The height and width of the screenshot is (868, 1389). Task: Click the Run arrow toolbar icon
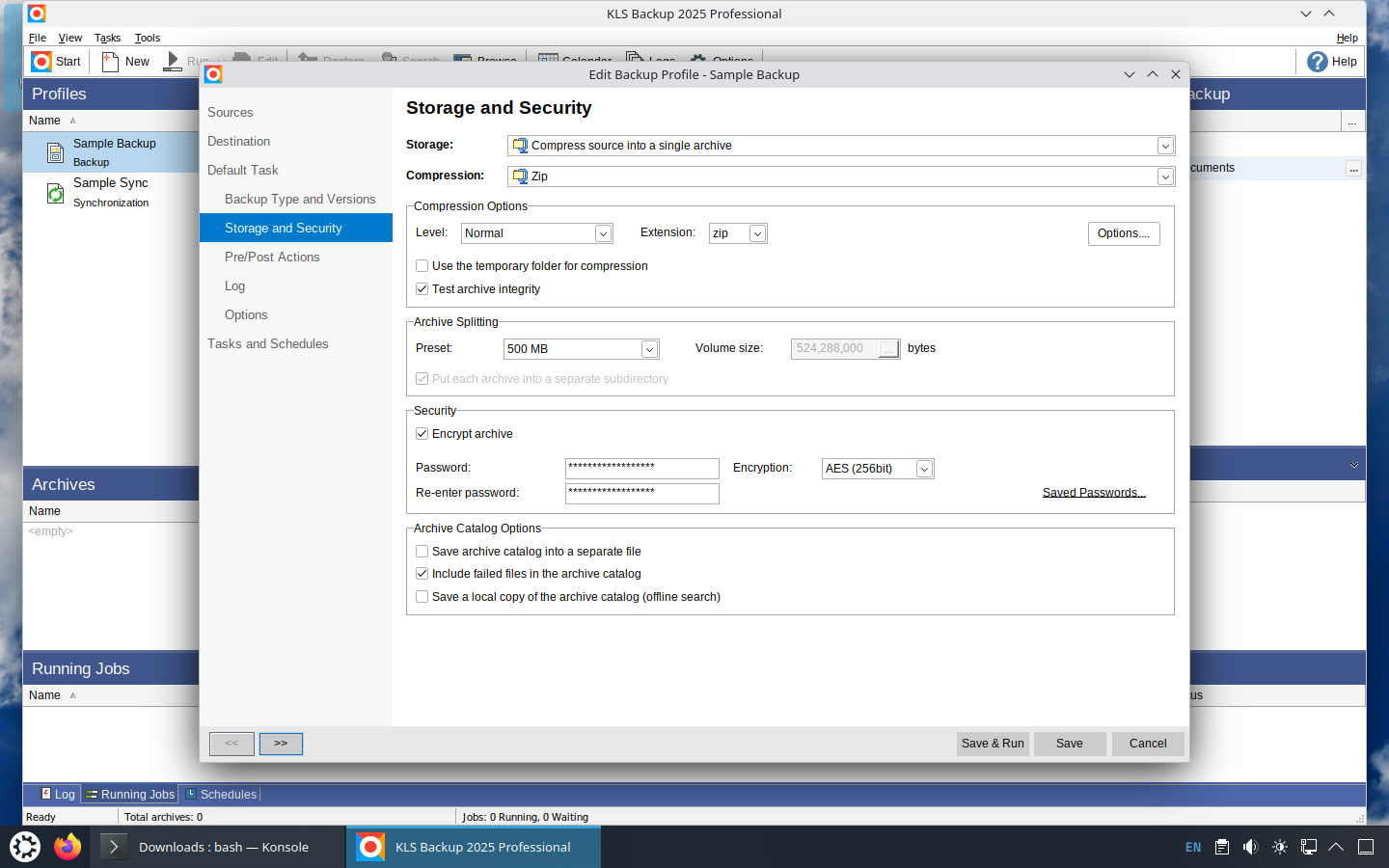[x=172, y=62]
